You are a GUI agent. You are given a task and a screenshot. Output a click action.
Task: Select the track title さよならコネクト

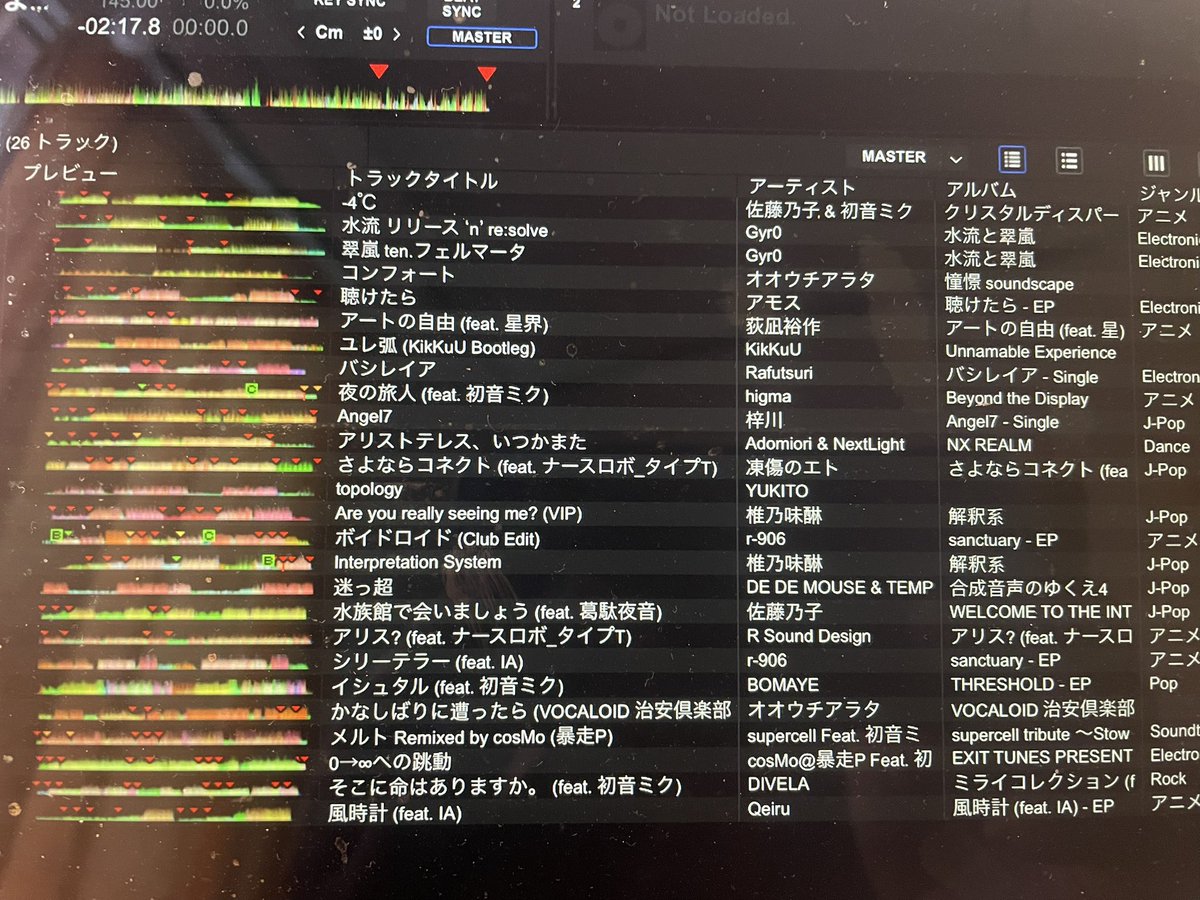413,465
